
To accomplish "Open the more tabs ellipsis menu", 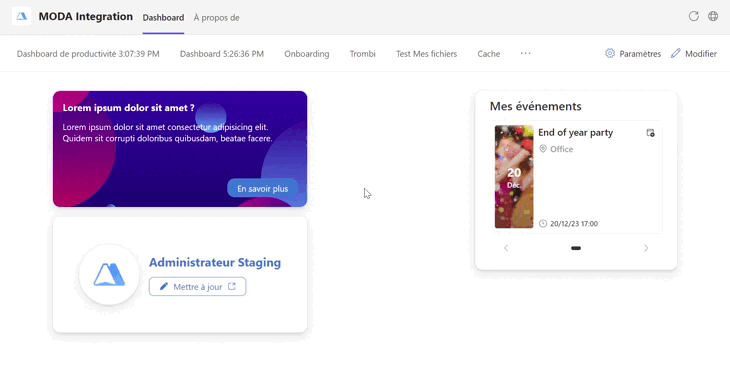I will pyautogui.click(x=526, y=53).
